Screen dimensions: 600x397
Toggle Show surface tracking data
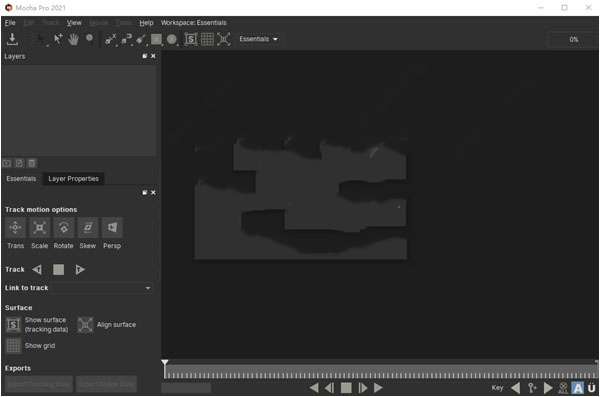[13, 325]
